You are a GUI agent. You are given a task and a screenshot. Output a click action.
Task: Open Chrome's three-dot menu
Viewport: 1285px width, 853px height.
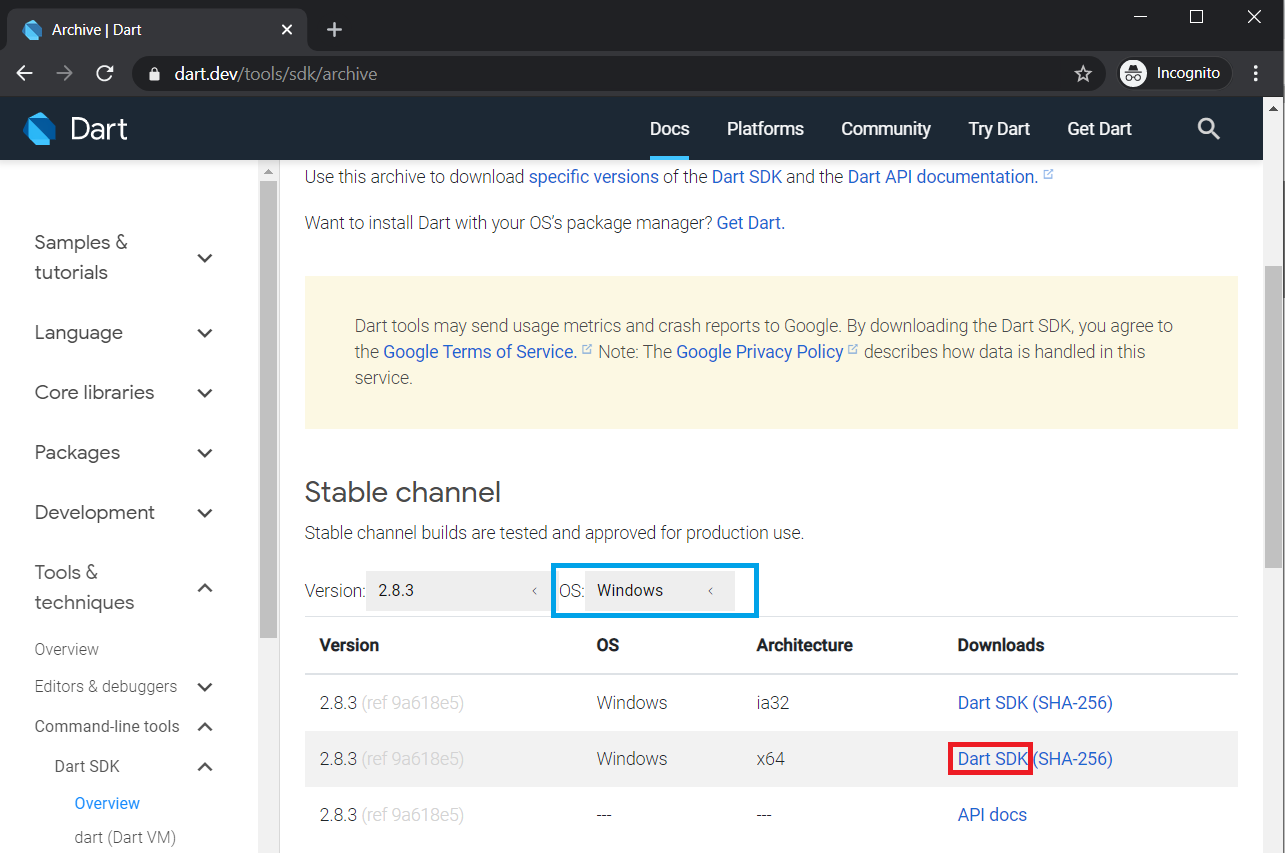1256,72
